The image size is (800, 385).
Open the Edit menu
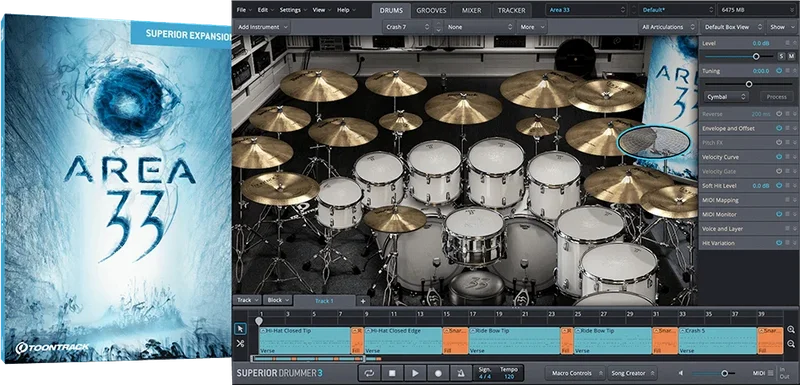coord(265,10)
